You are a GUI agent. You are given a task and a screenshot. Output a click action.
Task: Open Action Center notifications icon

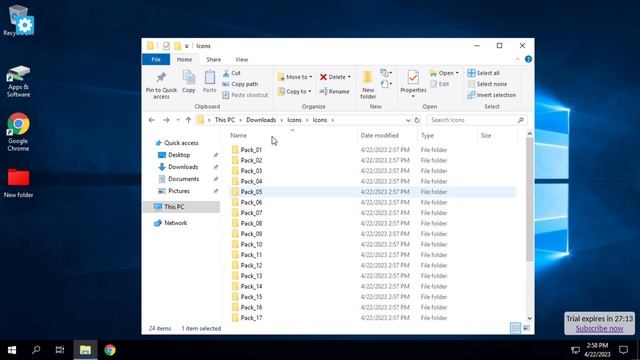tap(623, 350)
